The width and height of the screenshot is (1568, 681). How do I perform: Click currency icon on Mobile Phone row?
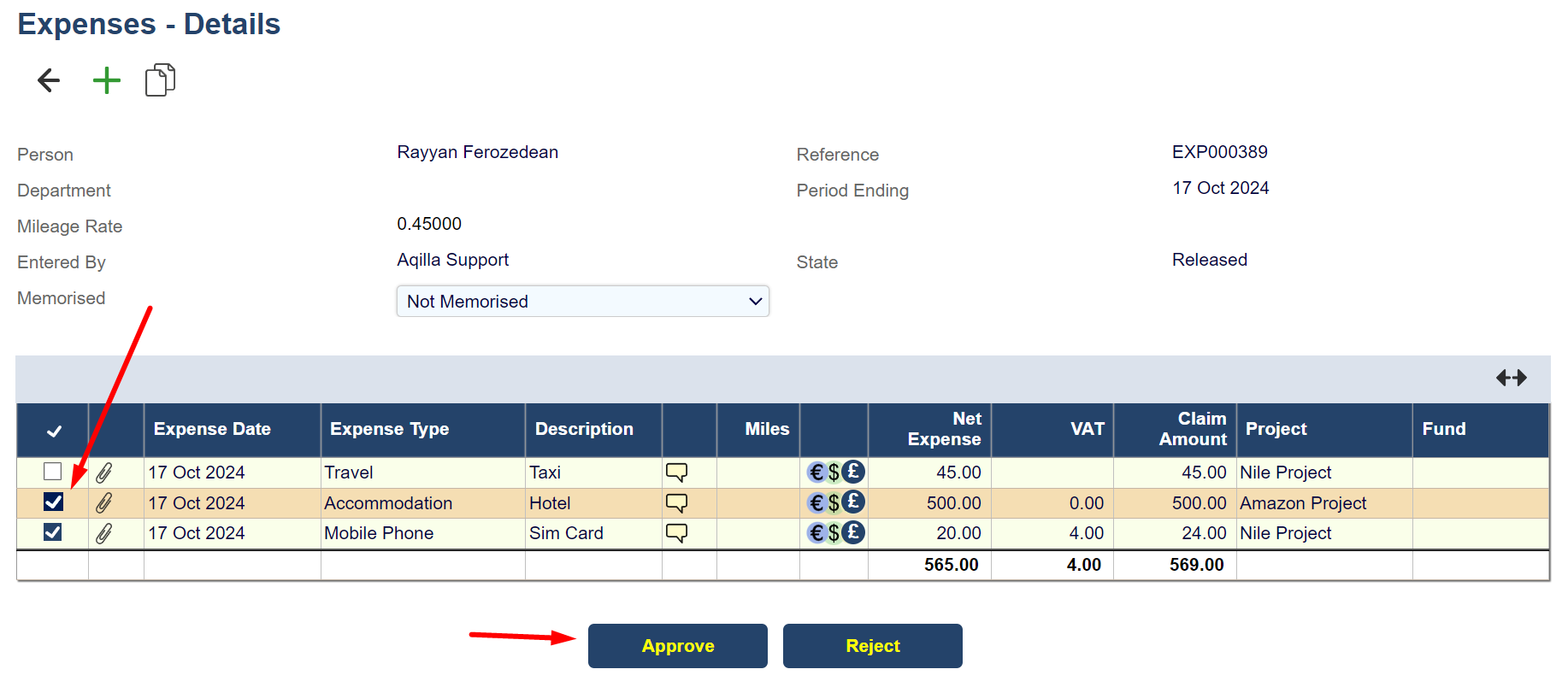point(835,533)
